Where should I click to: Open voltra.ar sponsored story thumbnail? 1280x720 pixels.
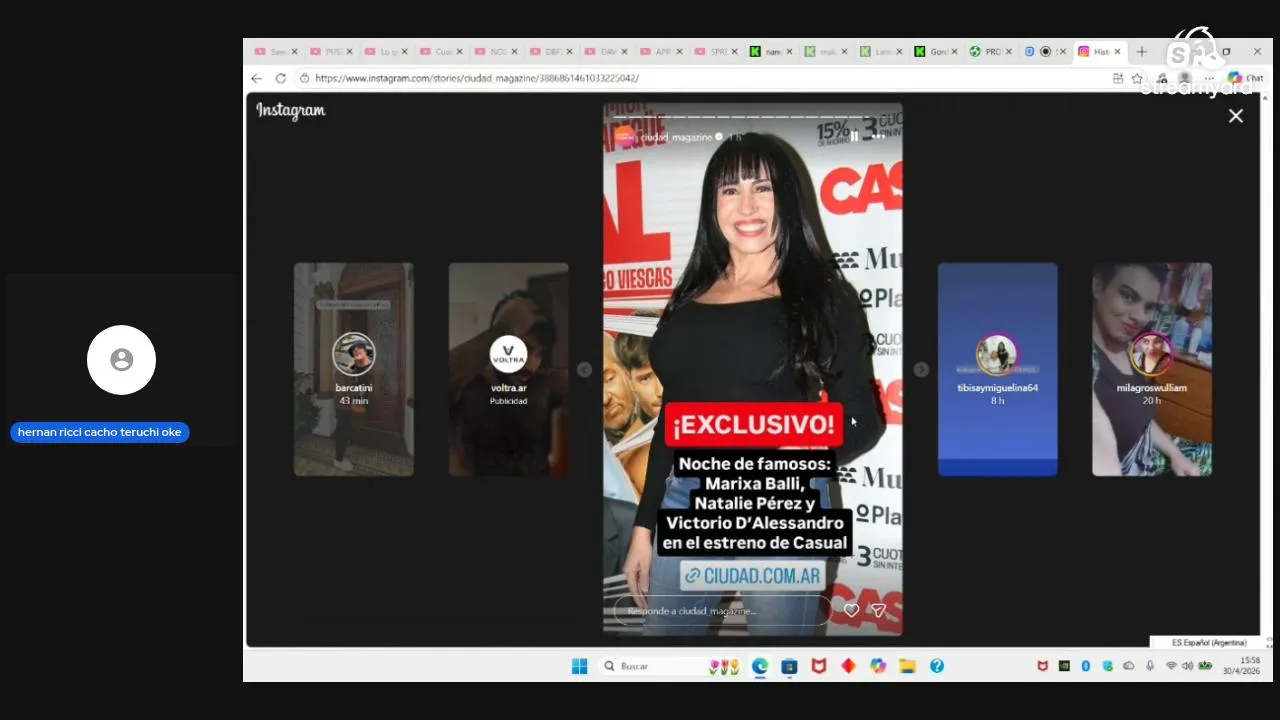[x=508, y=369]
